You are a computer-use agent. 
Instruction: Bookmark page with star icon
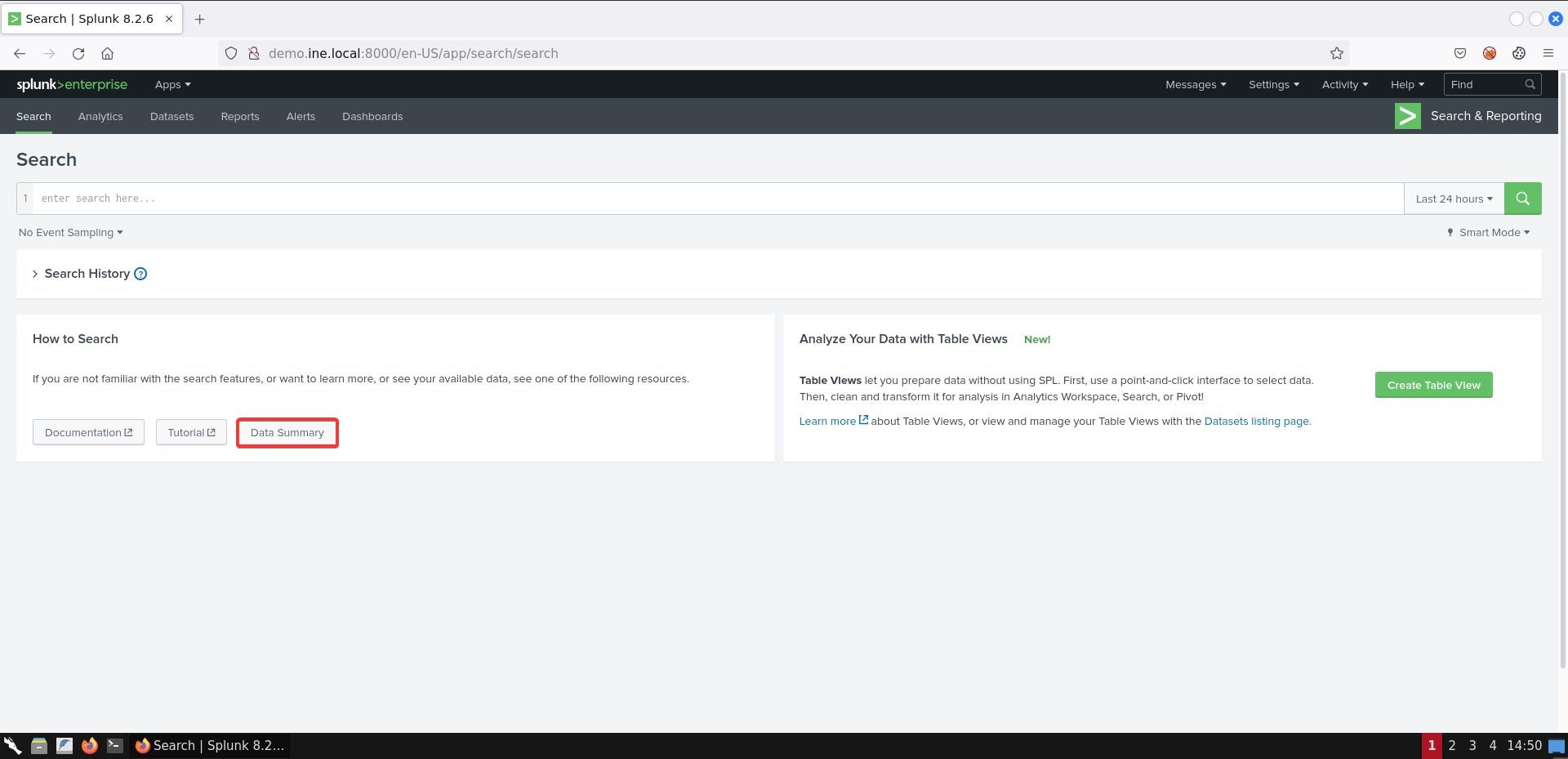pos(1336,53)
